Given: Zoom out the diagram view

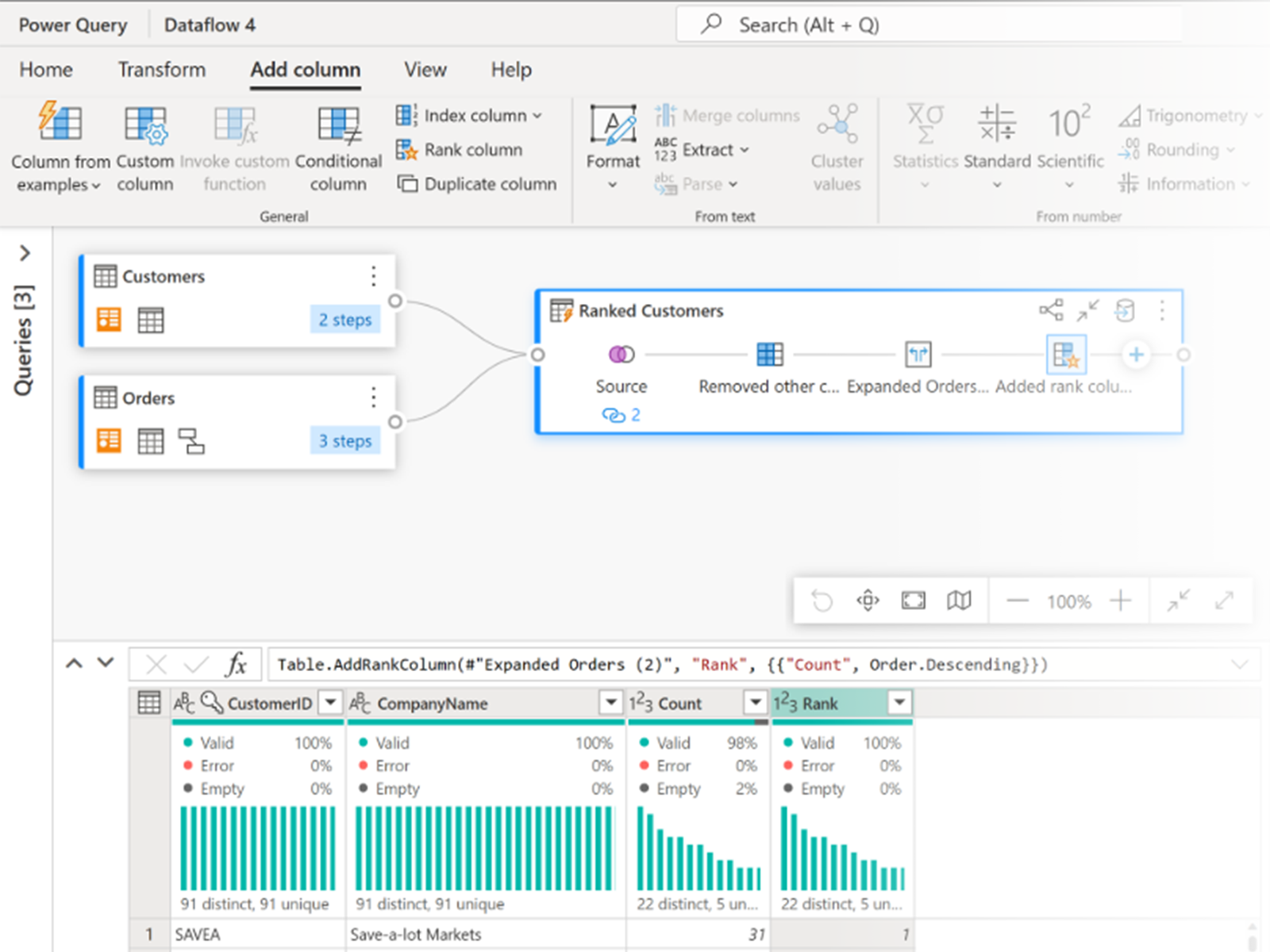Looking at the screenshot, I should (1017, 601).
